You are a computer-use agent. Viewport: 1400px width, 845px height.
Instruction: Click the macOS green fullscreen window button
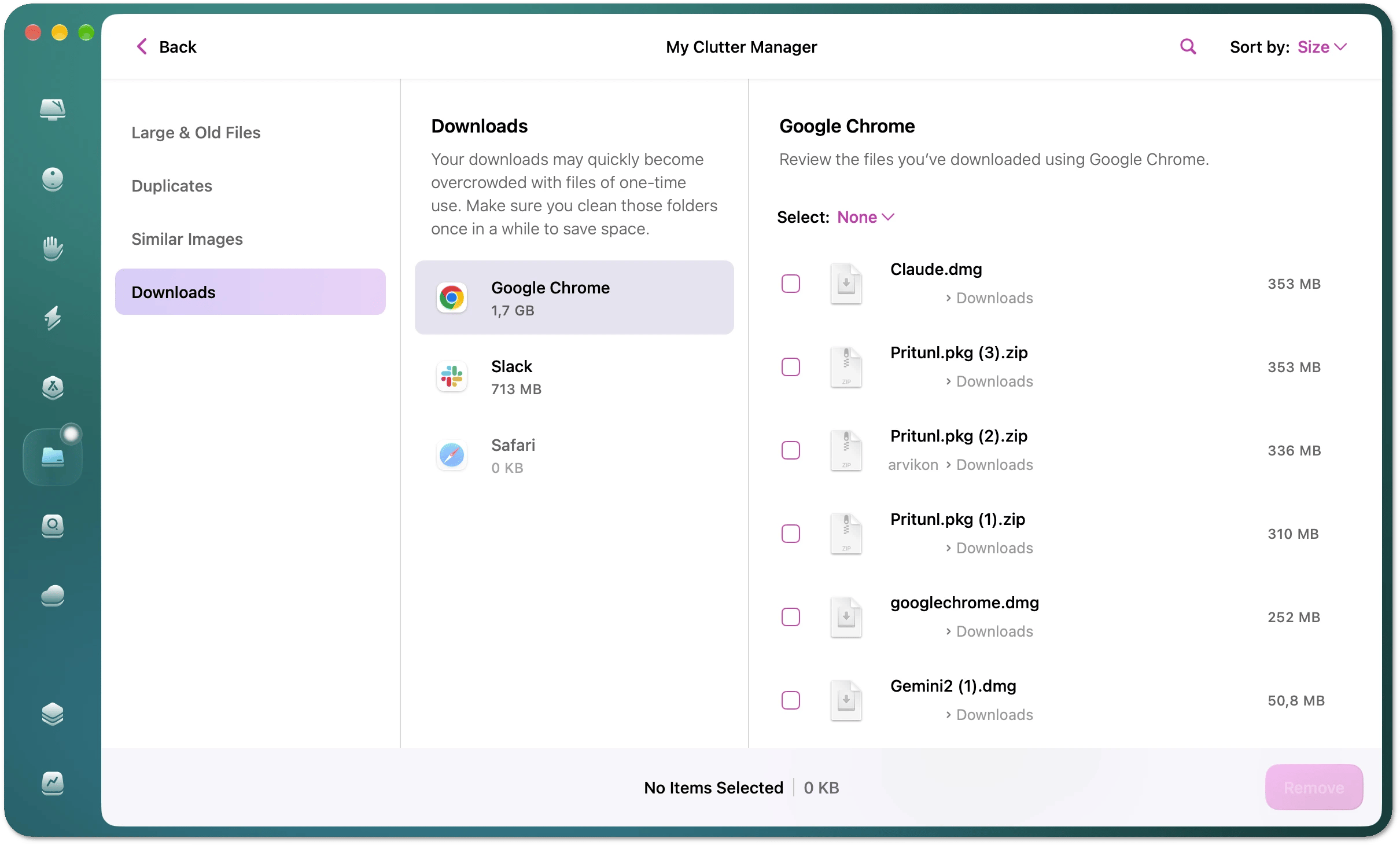[86, 32]
